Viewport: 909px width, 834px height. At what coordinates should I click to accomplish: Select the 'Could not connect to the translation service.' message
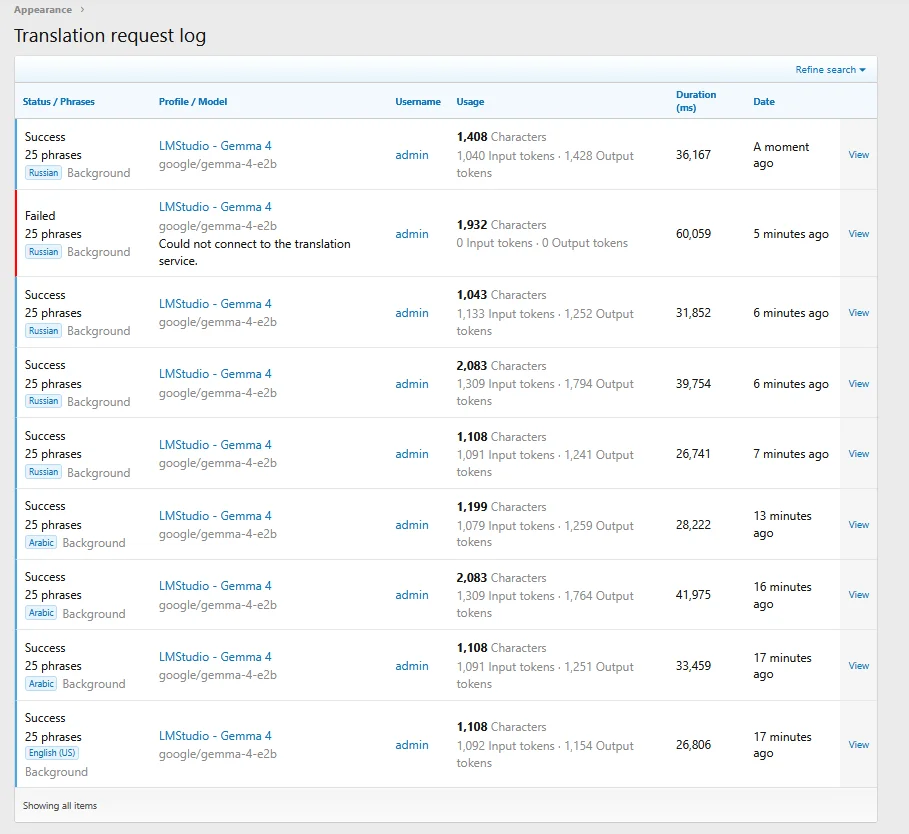pos(254,252)
